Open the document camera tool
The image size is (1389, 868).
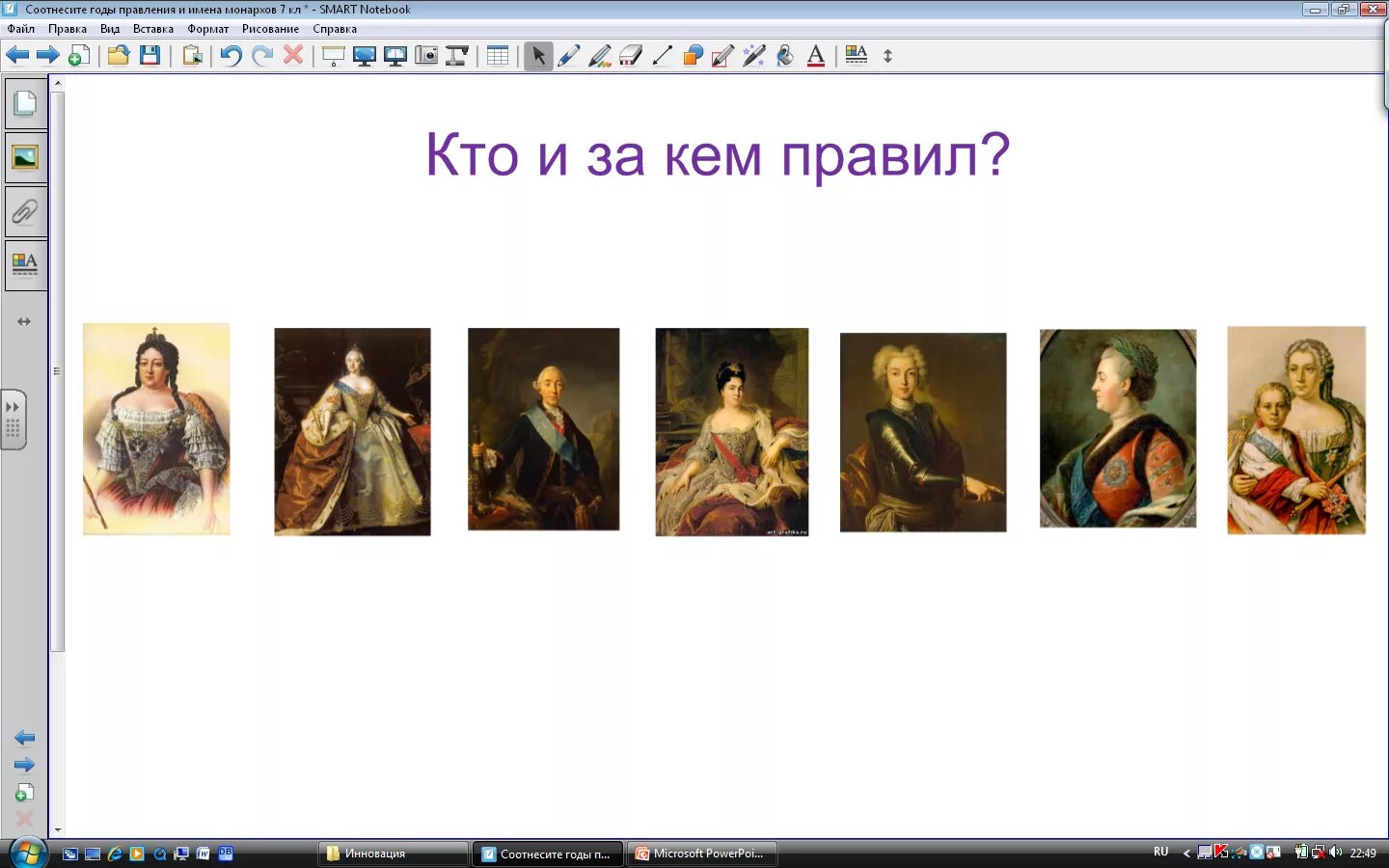(457, 55)
